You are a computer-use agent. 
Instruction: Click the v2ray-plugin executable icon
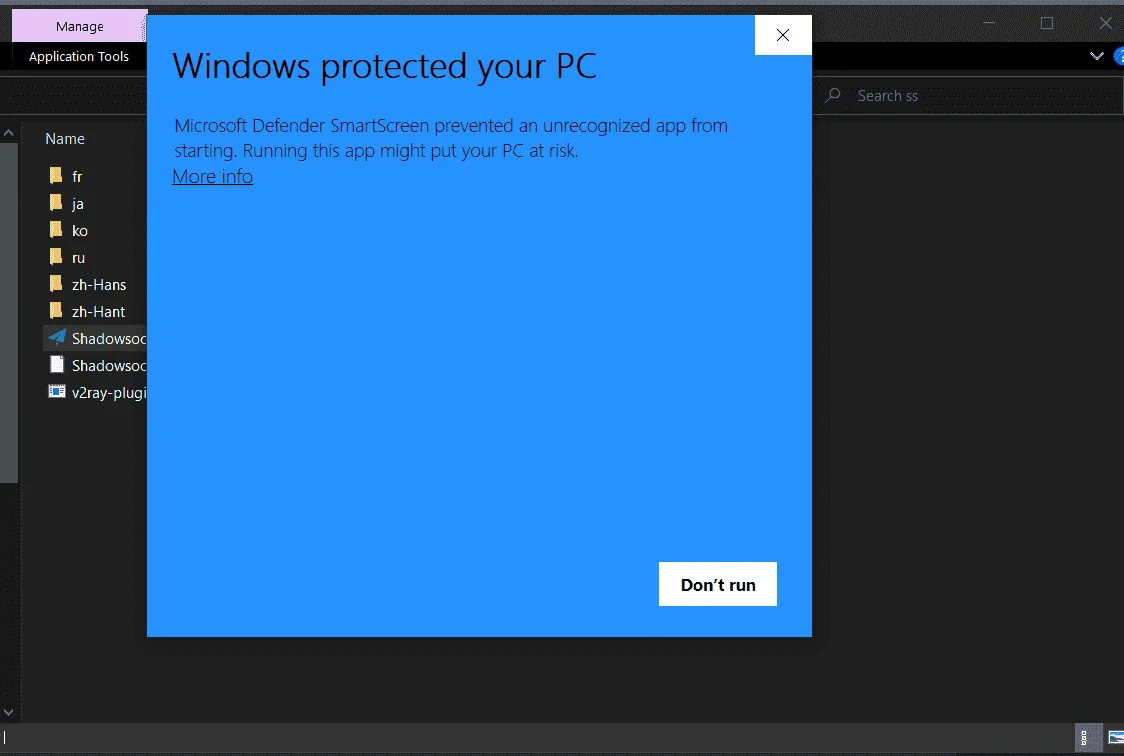pyautogui.click(x=57, y=391)
